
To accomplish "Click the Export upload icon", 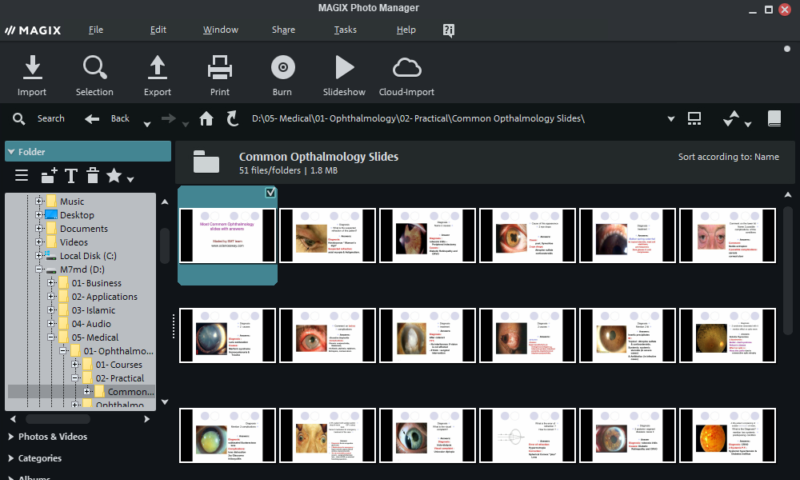I will pyautogui.click(x=157, y=67).
